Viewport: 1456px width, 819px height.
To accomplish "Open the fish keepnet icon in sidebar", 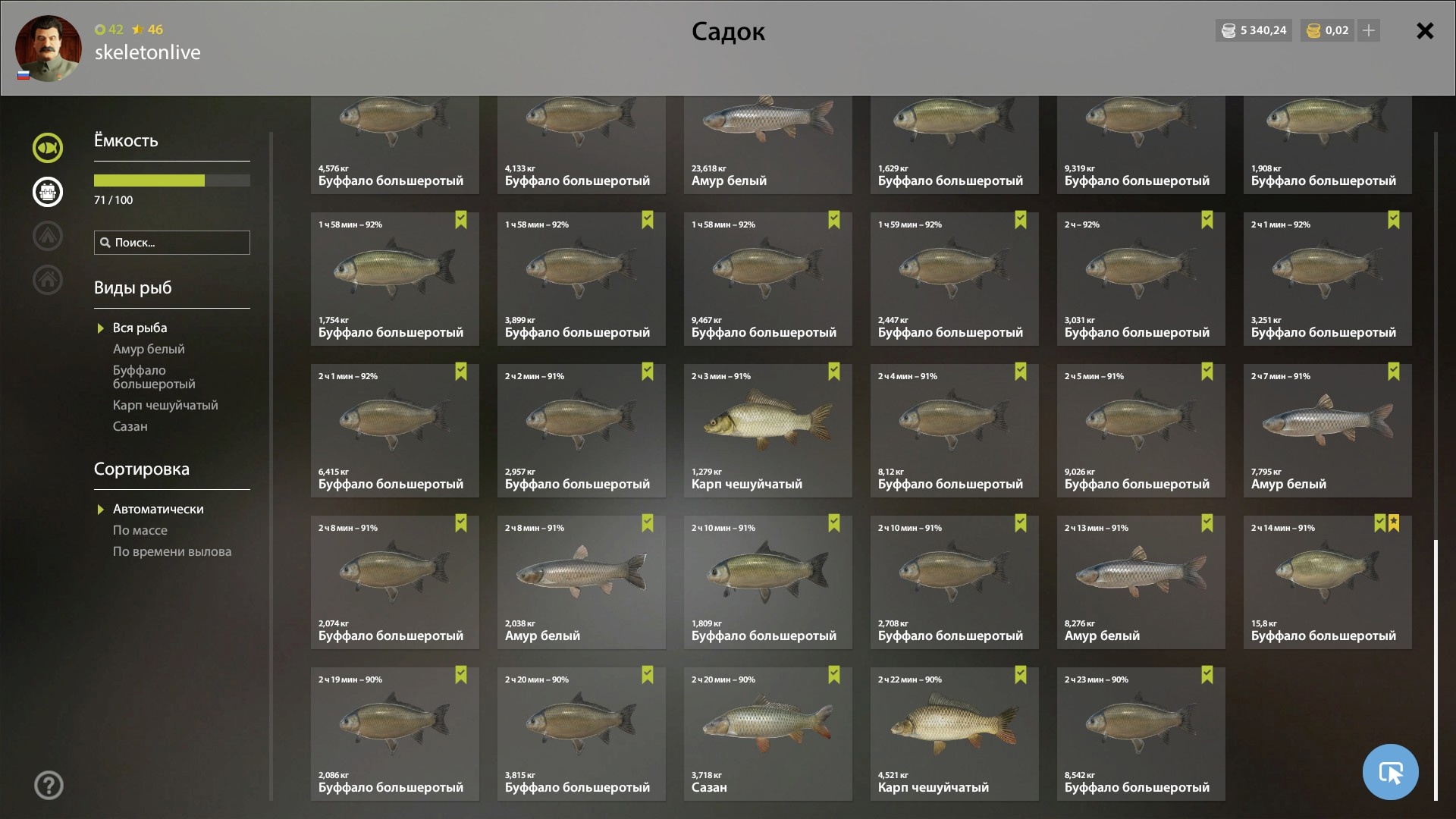I will (47, 148).
